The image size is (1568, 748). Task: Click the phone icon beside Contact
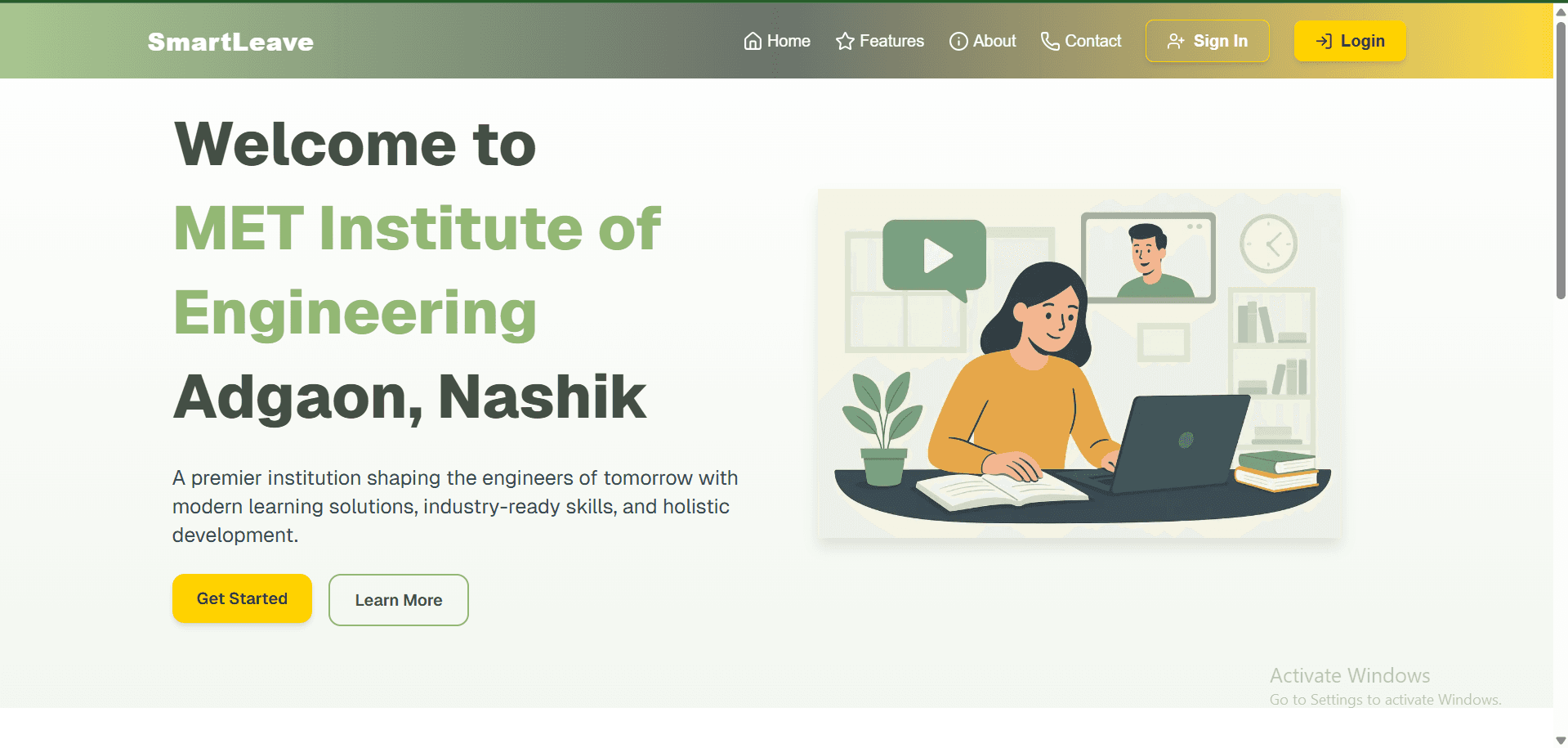click(1050, 41)
